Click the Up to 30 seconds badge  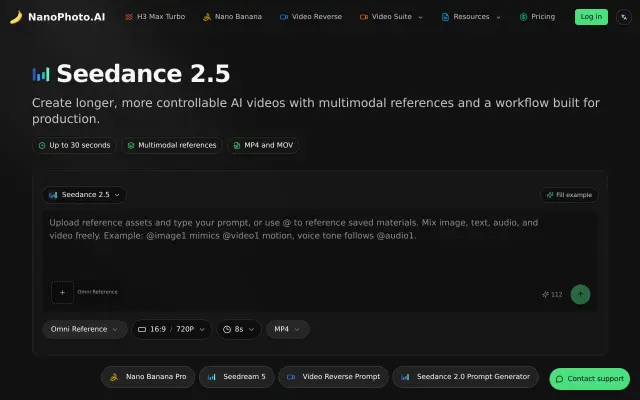coord(75,145)
